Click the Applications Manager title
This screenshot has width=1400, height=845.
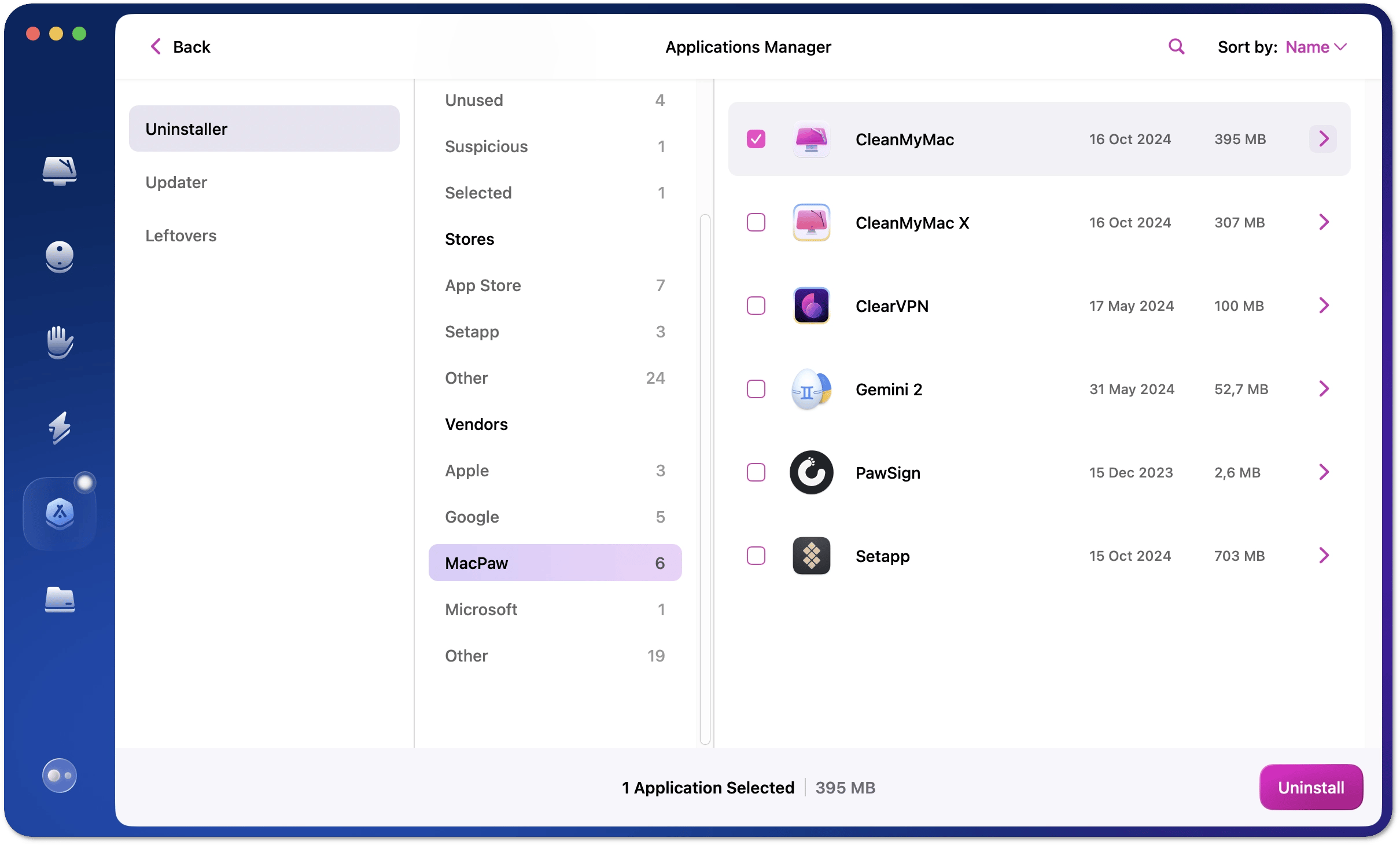click(x=748, y=47)
